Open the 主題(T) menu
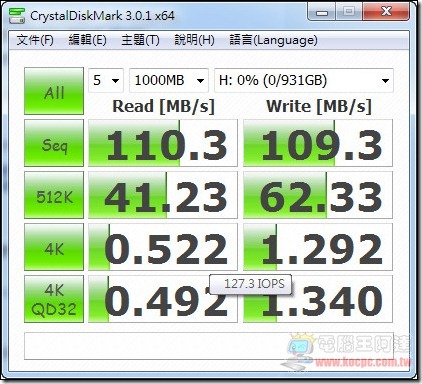 140,40
